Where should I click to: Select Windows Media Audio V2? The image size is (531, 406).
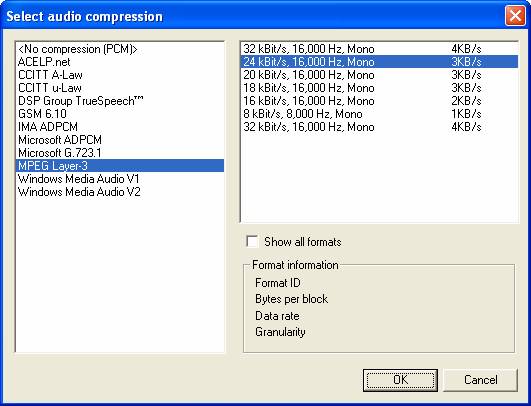[120, 192]
